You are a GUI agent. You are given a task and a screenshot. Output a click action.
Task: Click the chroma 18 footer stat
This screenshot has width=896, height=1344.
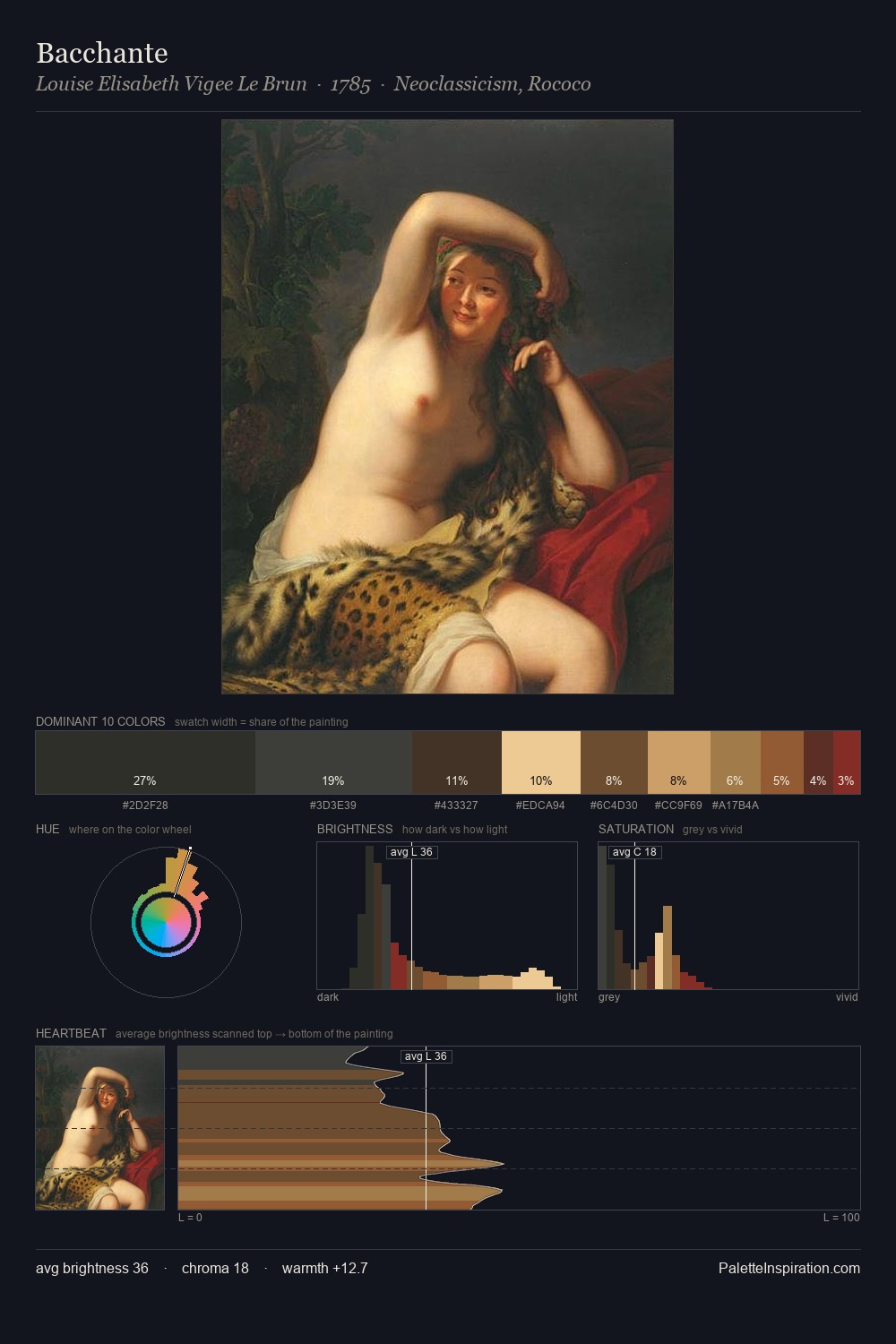[215, 1268]
